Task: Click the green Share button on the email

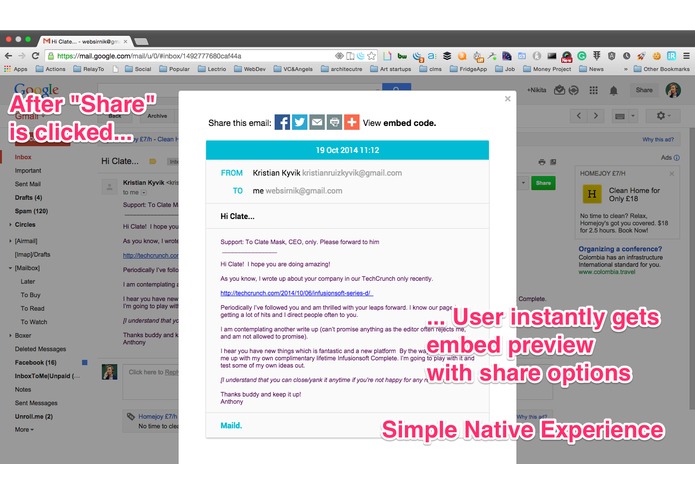Action: [543, 183]
